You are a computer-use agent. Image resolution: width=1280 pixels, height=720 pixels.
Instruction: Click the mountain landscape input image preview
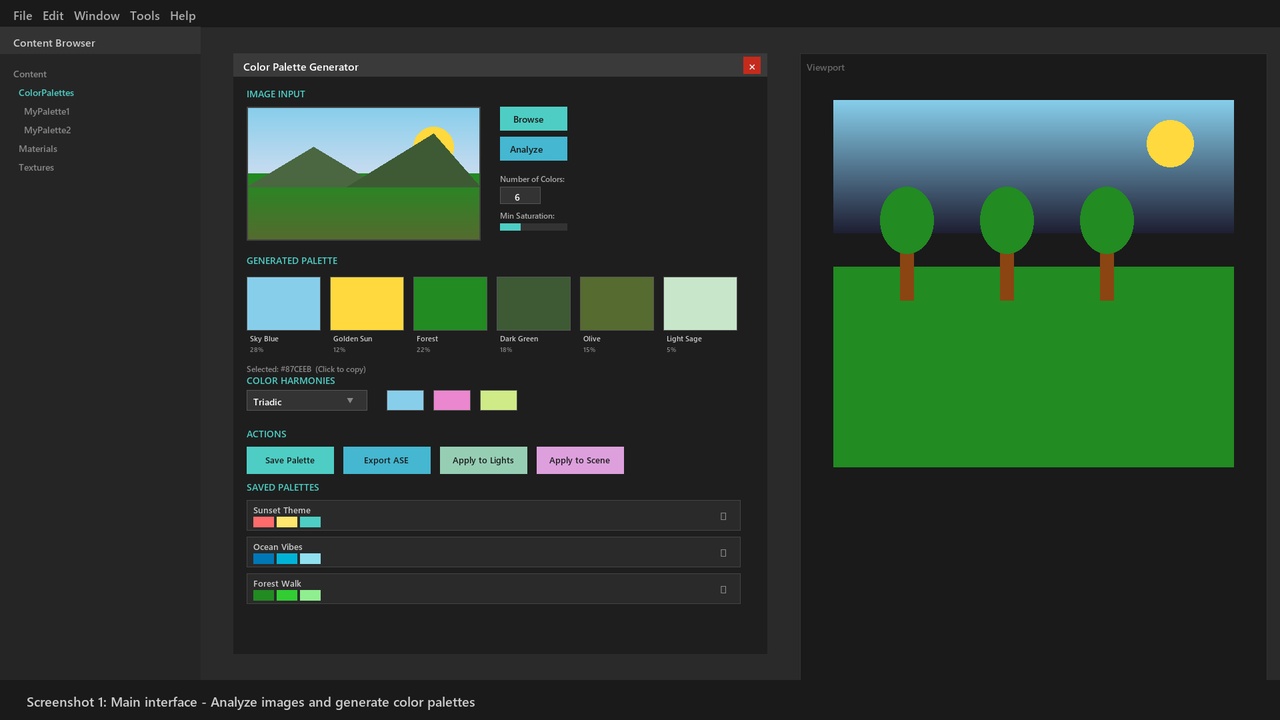click(364, 174)
